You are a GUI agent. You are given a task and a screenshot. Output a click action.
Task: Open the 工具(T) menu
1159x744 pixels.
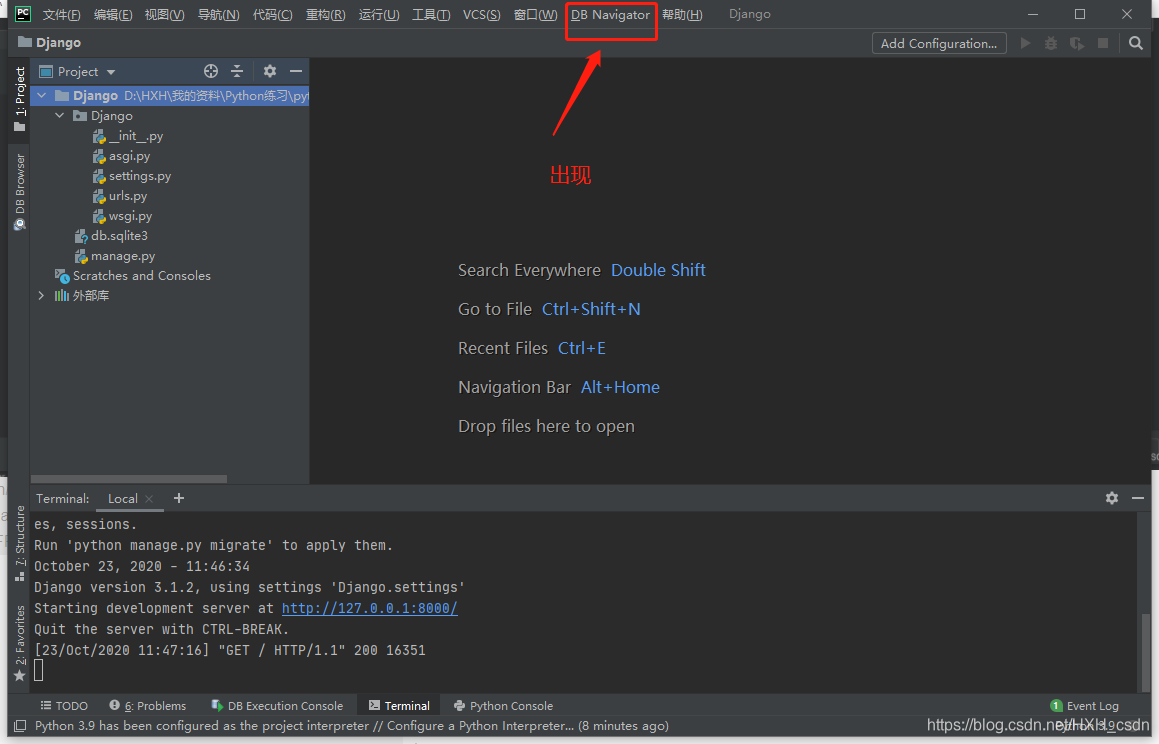431,15
